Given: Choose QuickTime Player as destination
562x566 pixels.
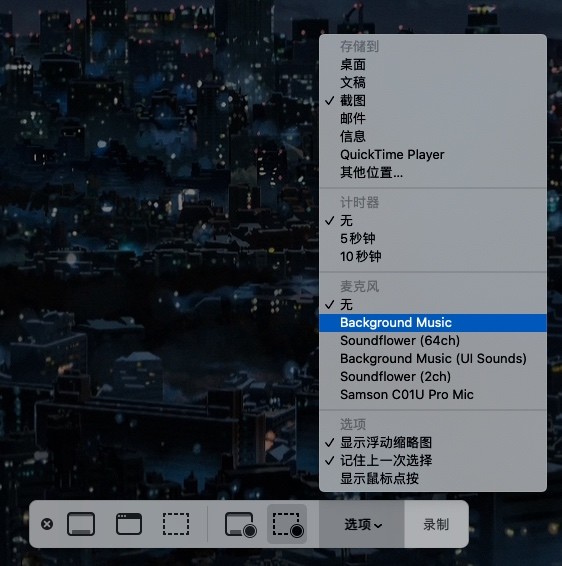Looking at the screenshot, I should coord(433,154).
